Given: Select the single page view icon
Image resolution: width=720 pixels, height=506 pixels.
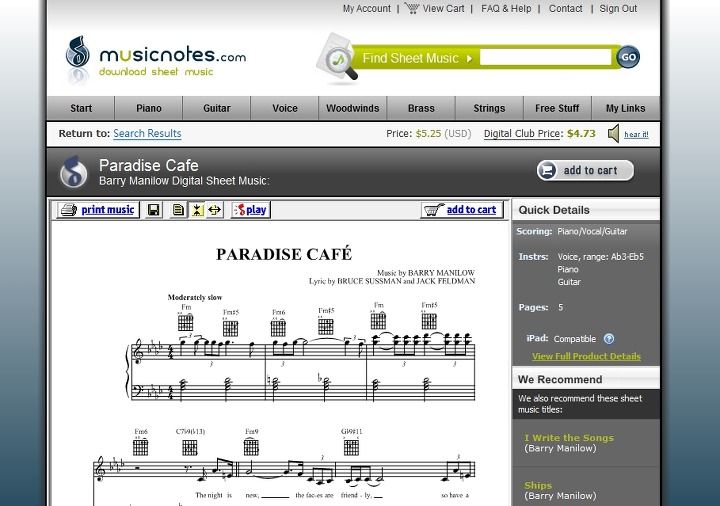Looking at the screenshot, I should [x=178, y=210].
